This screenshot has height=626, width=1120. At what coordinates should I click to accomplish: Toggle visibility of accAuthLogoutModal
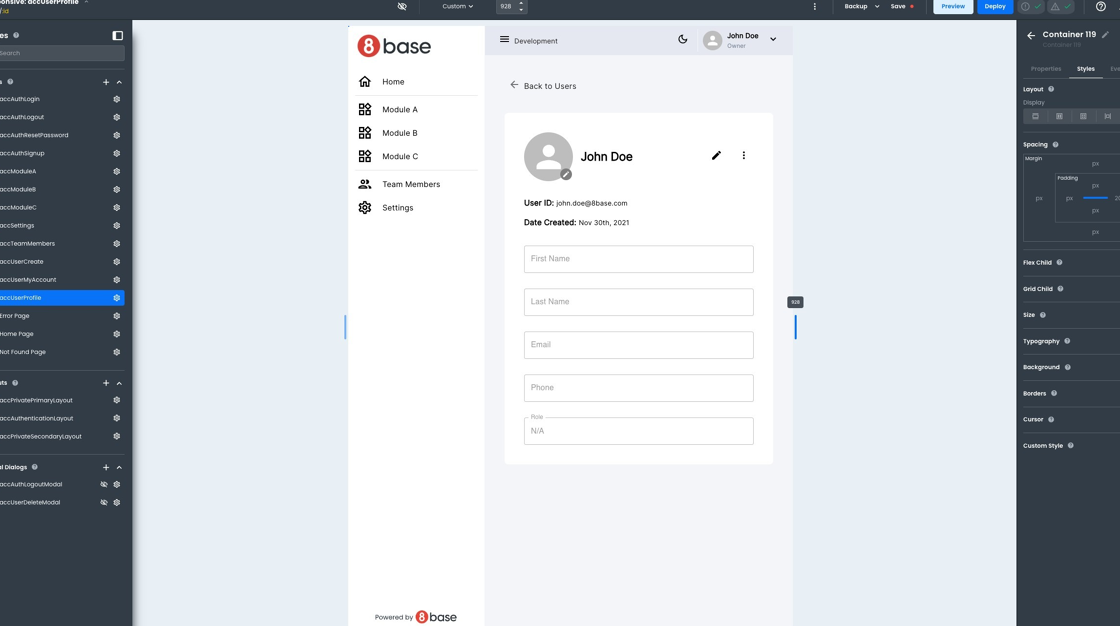[x=104, y=485]
